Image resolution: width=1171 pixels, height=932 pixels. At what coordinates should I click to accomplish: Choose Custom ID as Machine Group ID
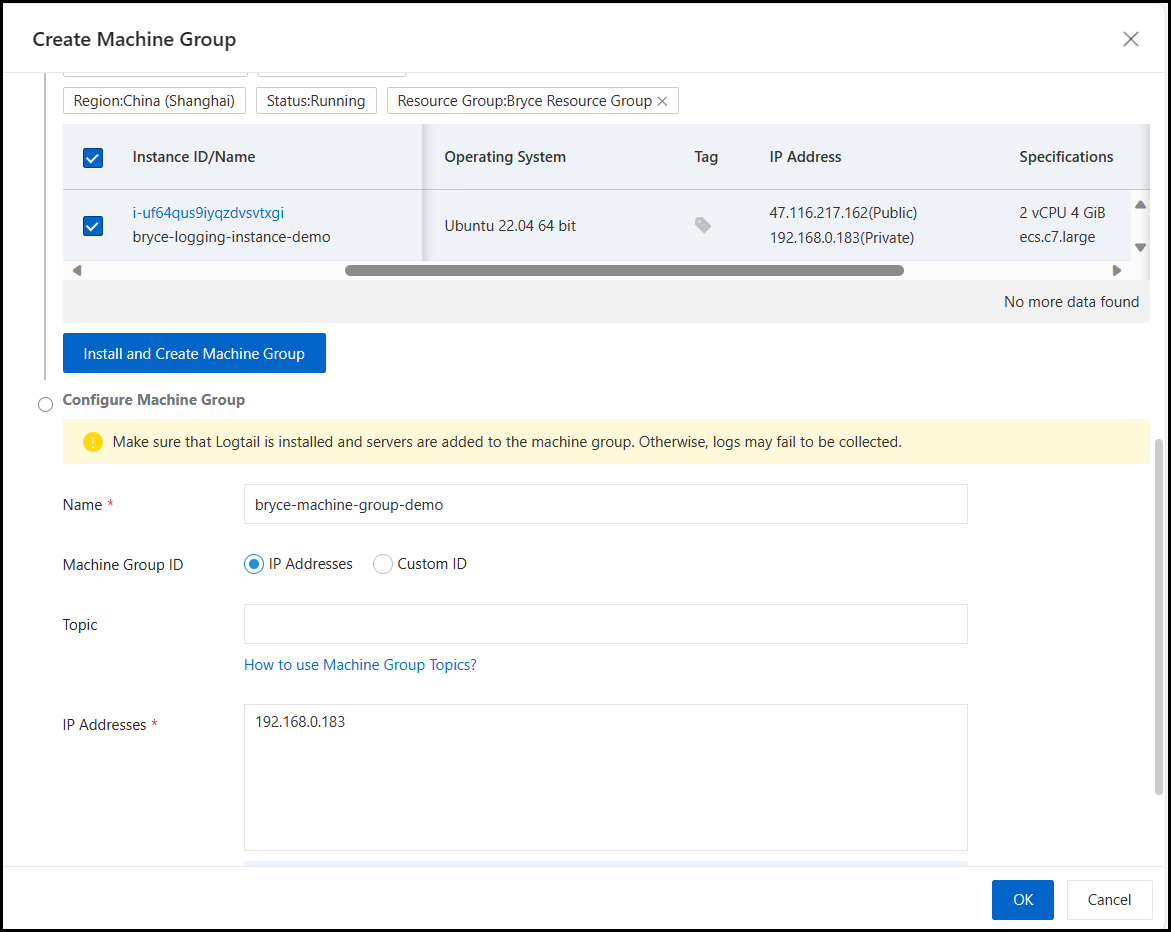click(x=383, y=564)
